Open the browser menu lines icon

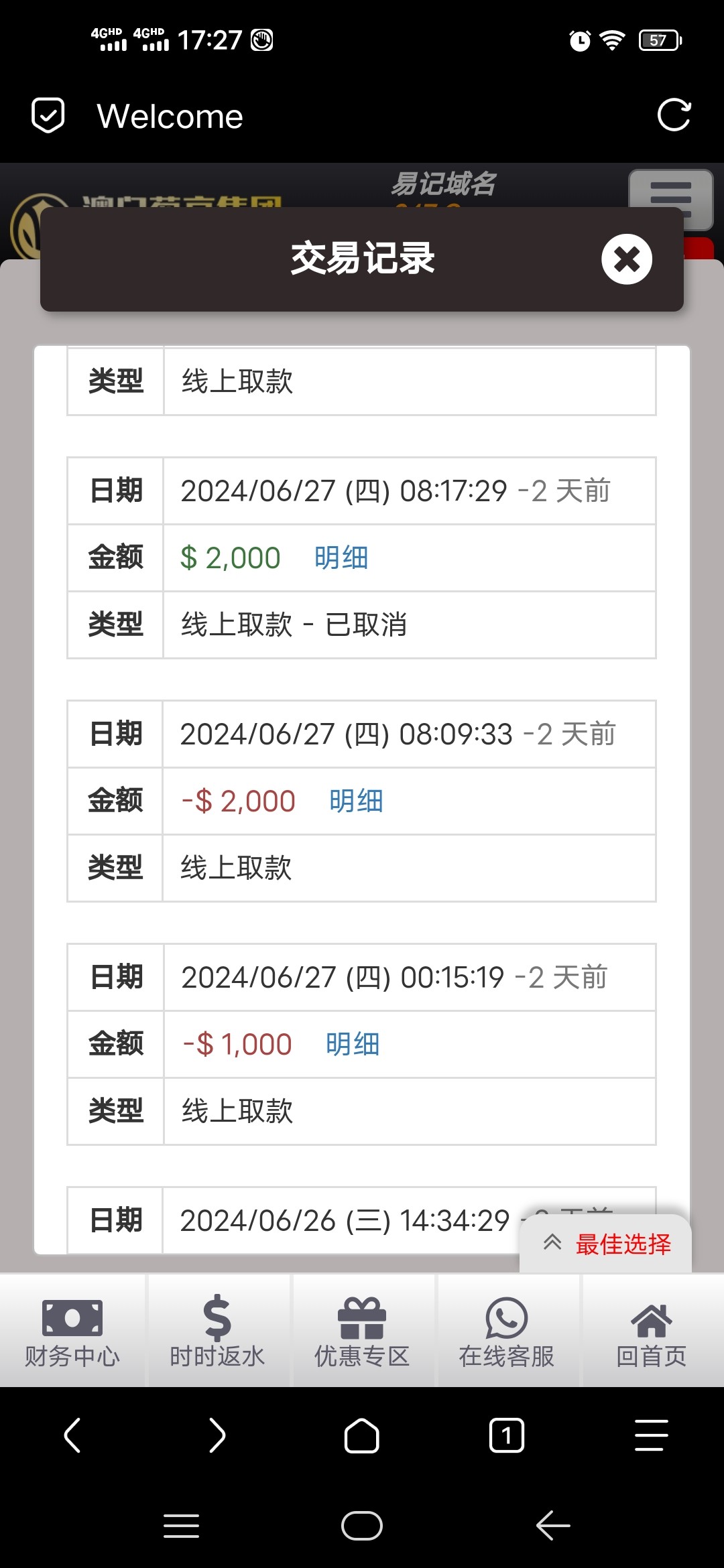652,1435
